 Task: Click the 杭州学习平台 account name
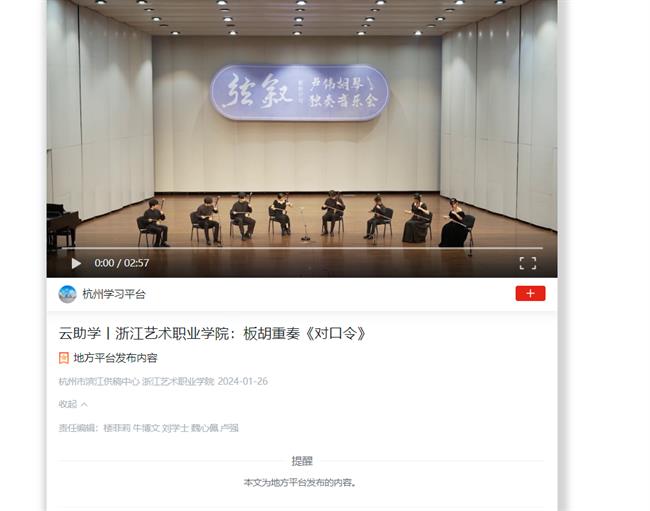point(114,294)
